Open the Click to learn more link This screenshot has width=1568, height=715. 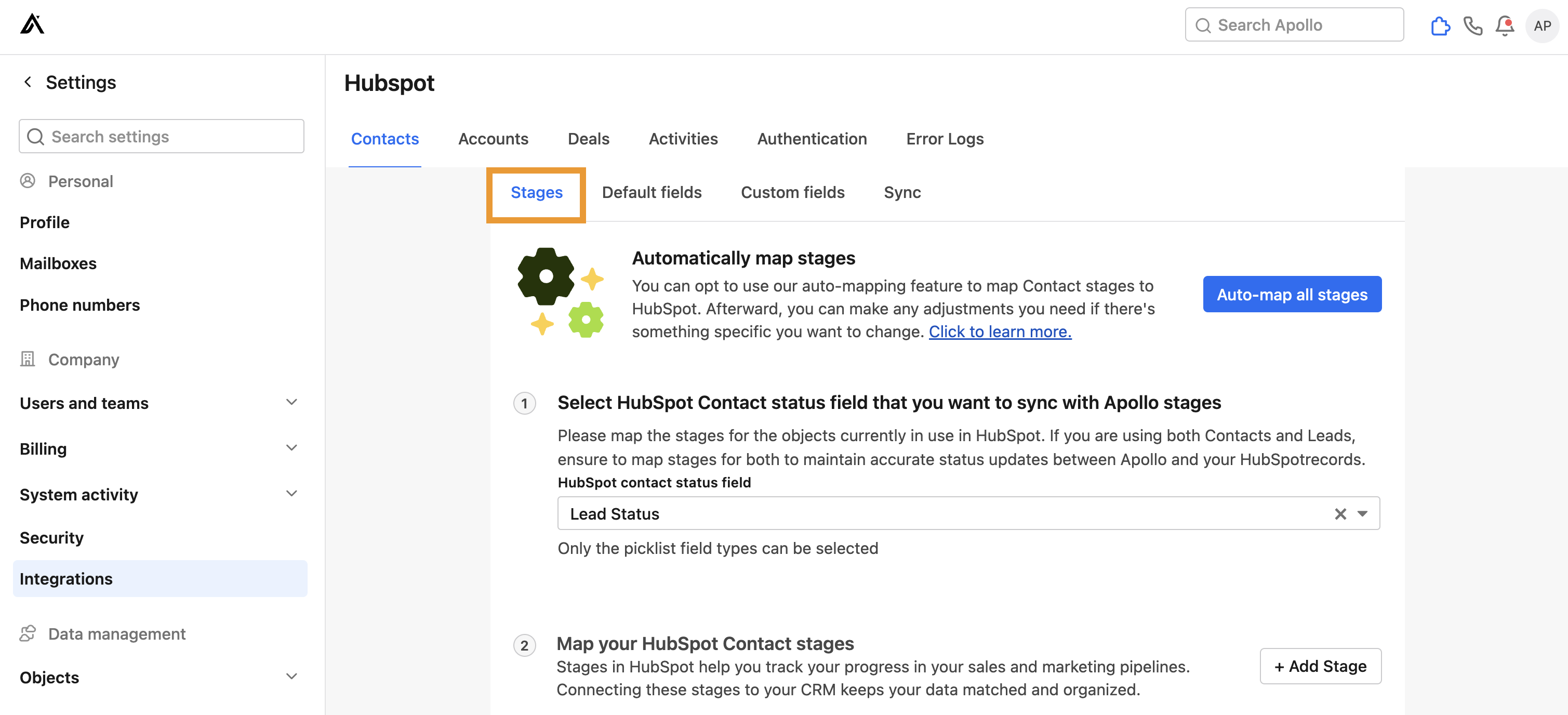1000,332
